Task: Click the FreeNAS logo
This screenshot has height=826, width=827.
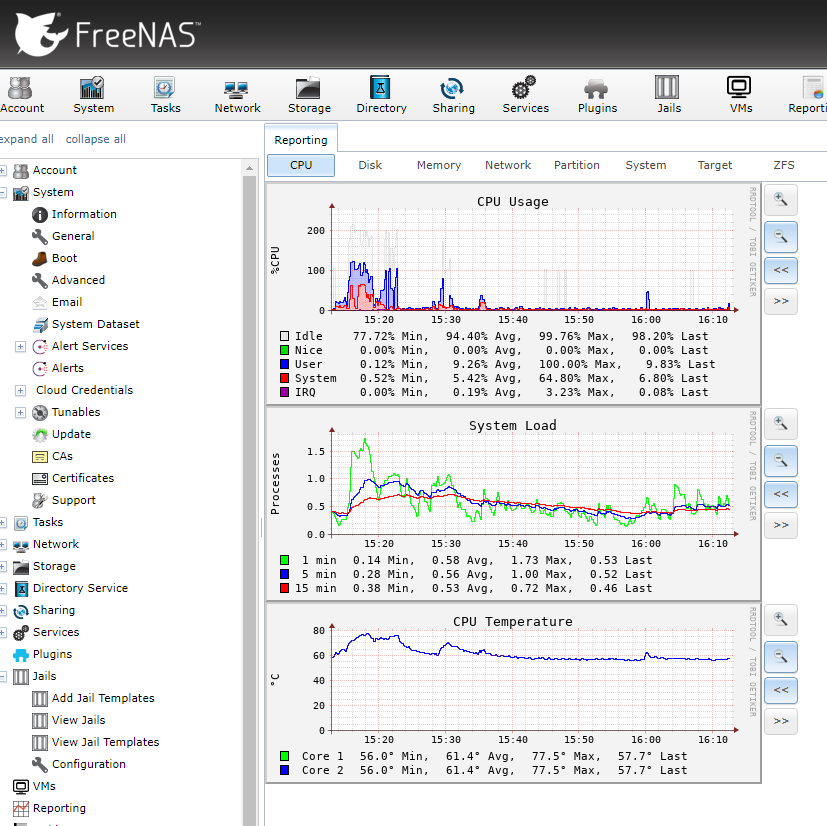Action: [108, 34]
